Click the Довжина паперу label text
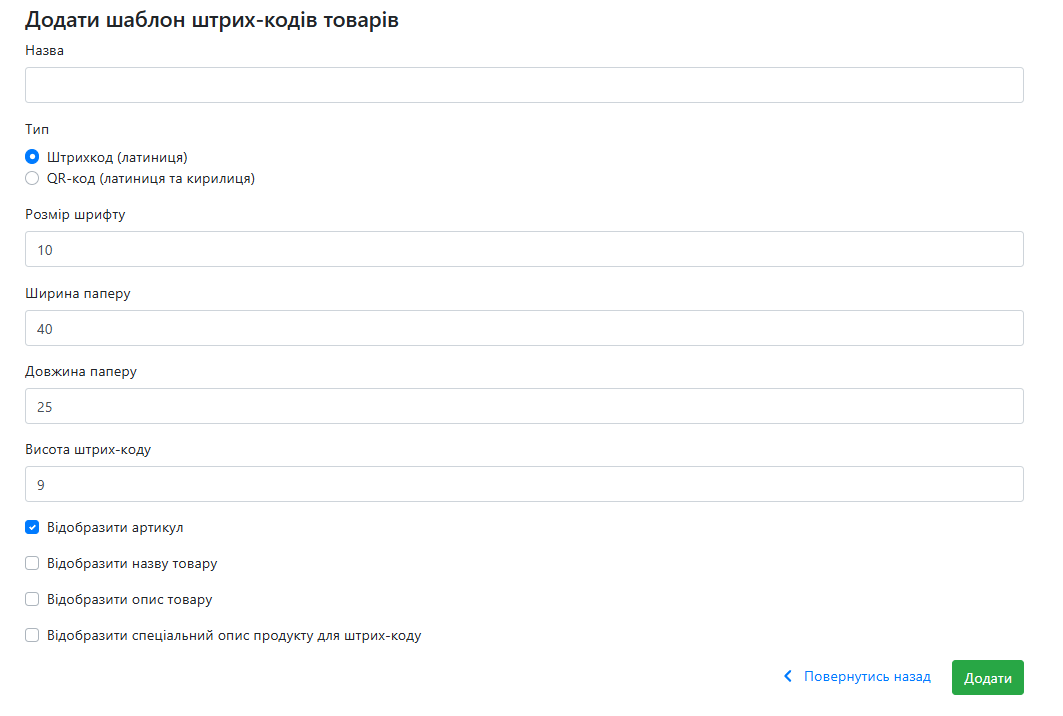 [81, 372]
